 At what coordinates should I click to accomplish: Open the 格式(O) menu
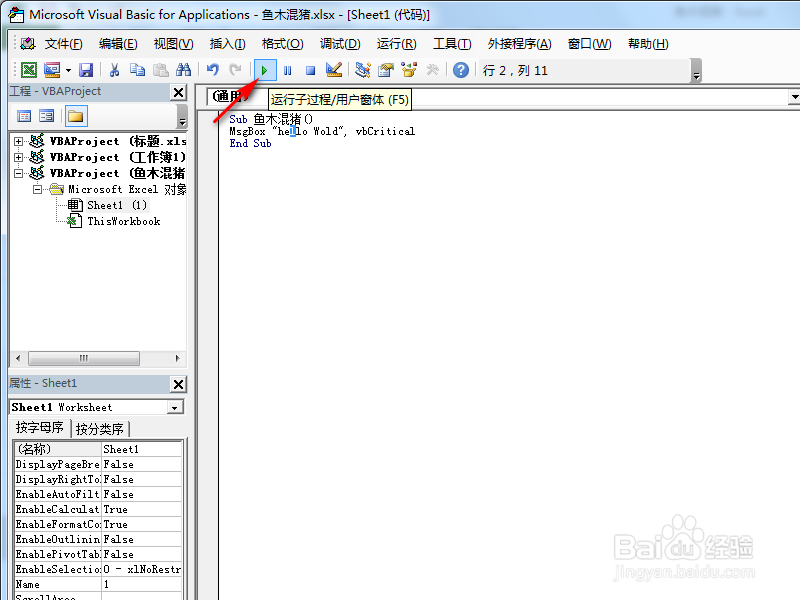click(282, 44)
